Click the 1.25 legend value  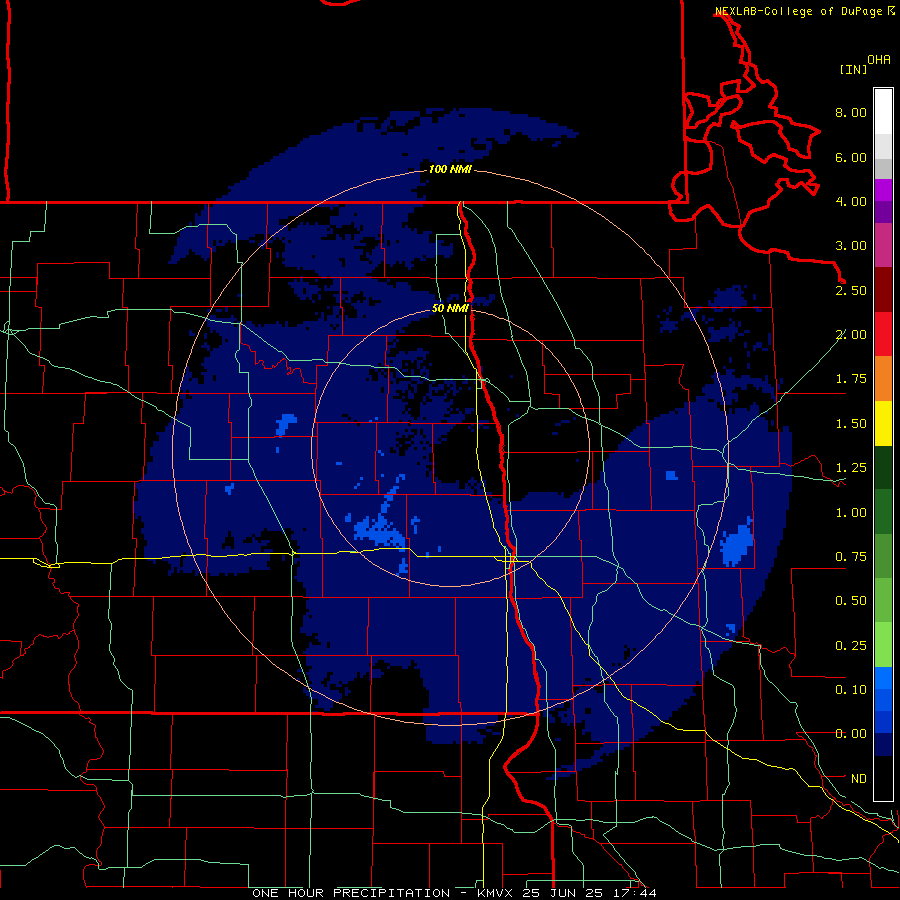coord(851,467)
